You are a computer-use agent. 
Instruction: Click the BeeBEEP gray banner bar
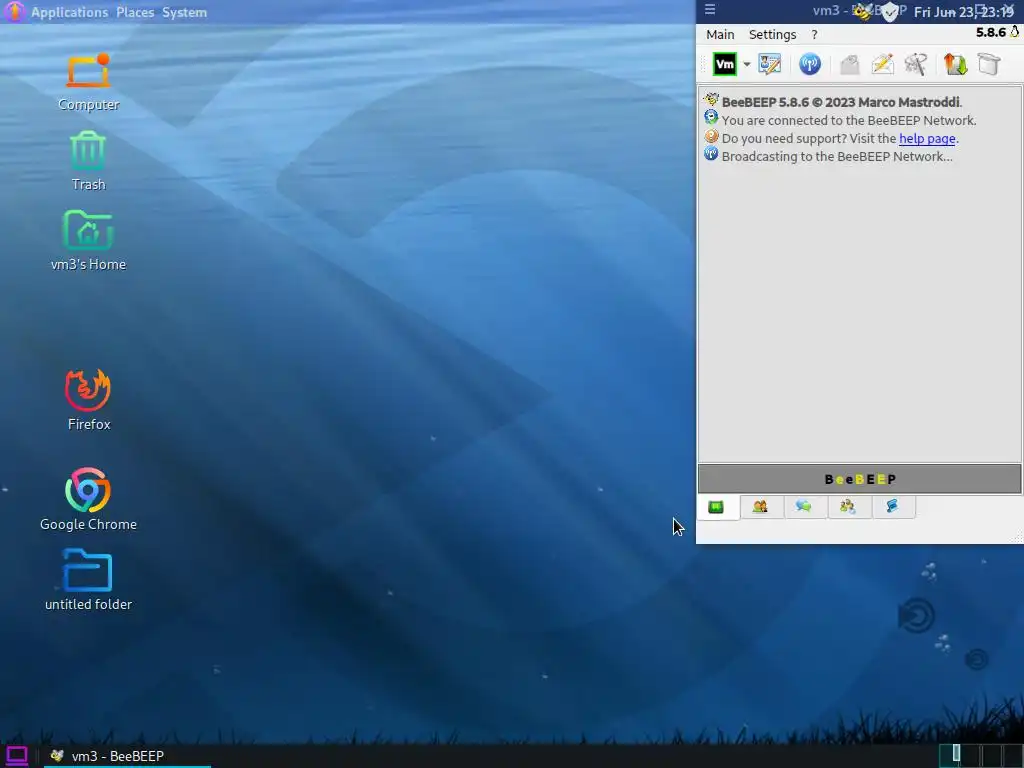coord(859,479)
